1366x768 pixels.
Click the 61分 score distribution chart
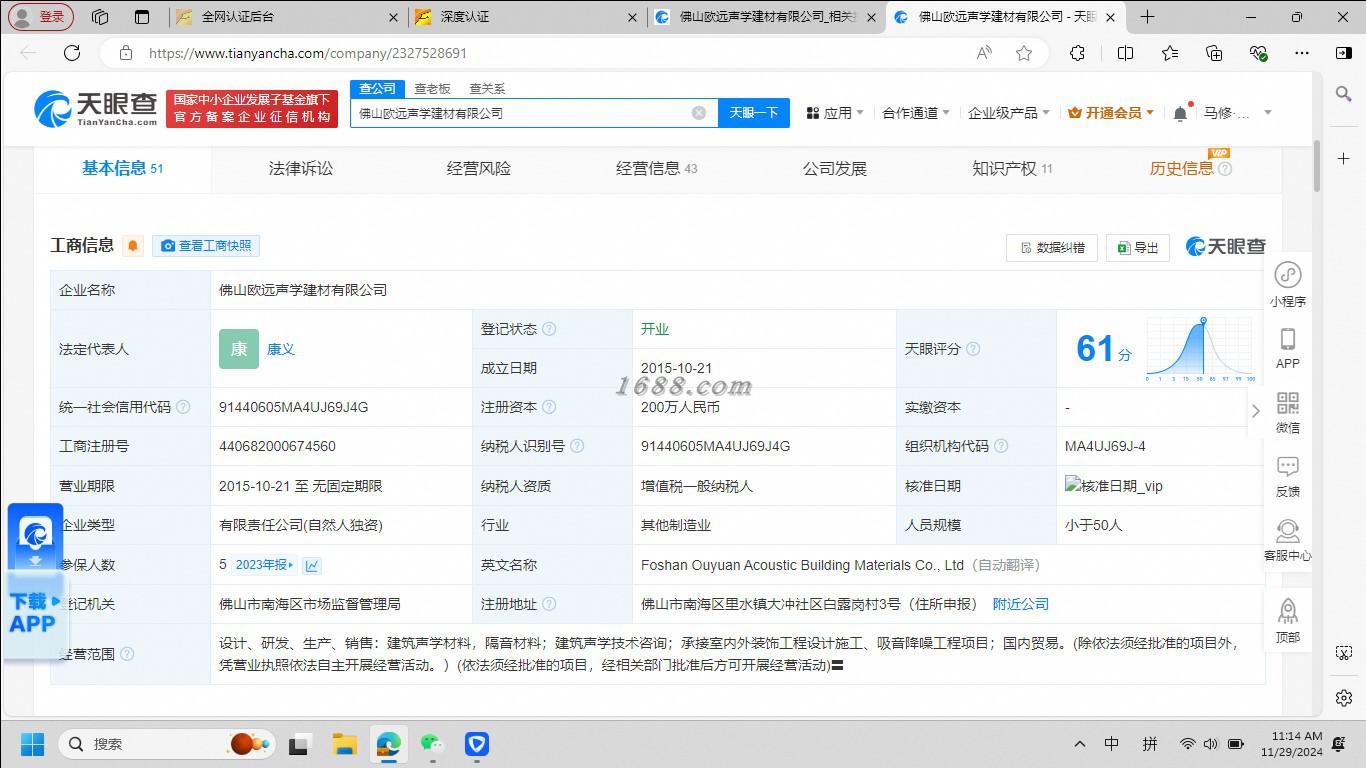tap(1201, 349)
